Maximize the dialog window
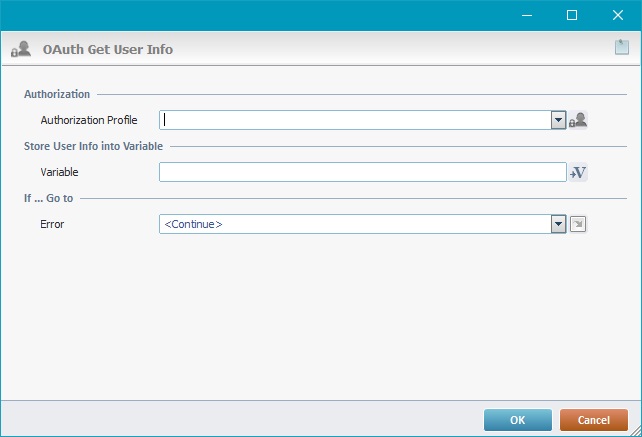Image resolution: width=642 pixels, height=437 pixels. point(572,15)
